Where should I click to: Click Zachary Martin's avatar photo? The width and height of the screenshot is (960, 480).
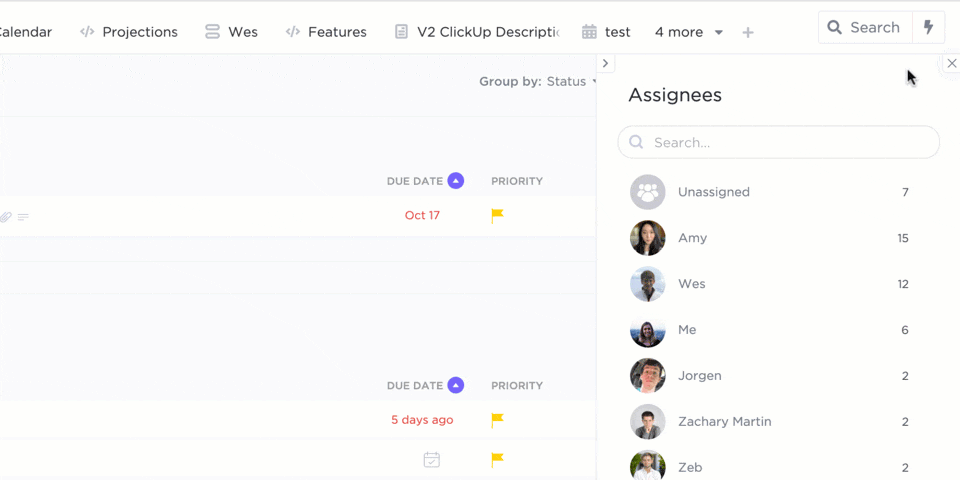coord(648,422)
